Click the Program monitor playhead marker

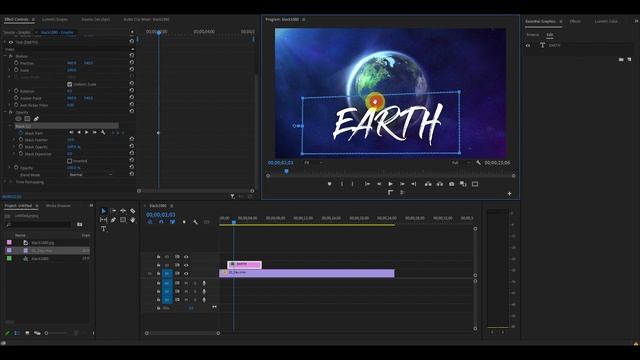click(x=287, y=171)
